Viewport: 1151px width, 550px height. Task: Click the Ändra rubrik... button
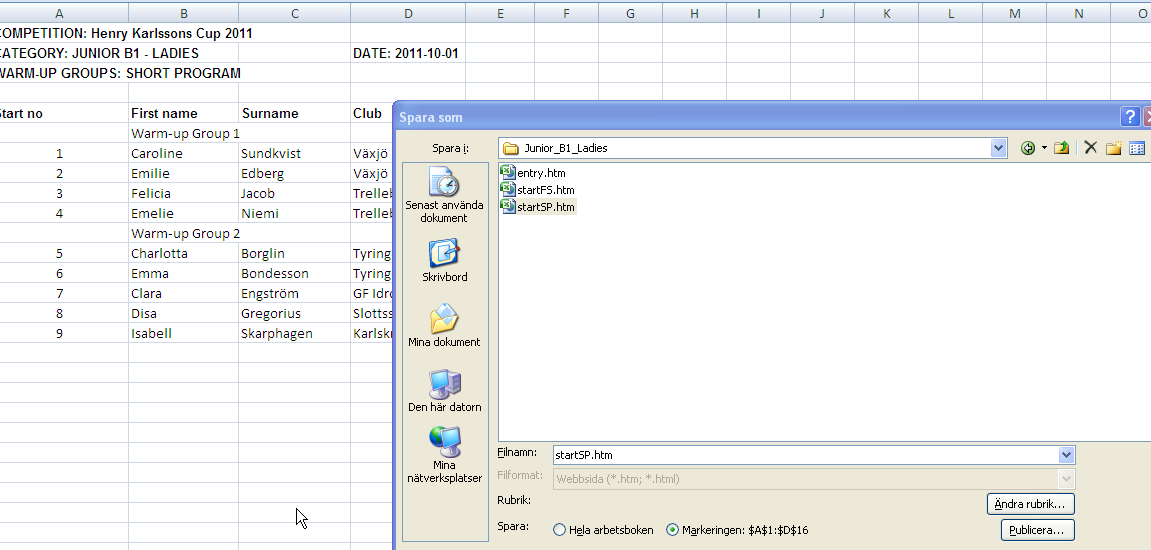tap(1031, 504)
